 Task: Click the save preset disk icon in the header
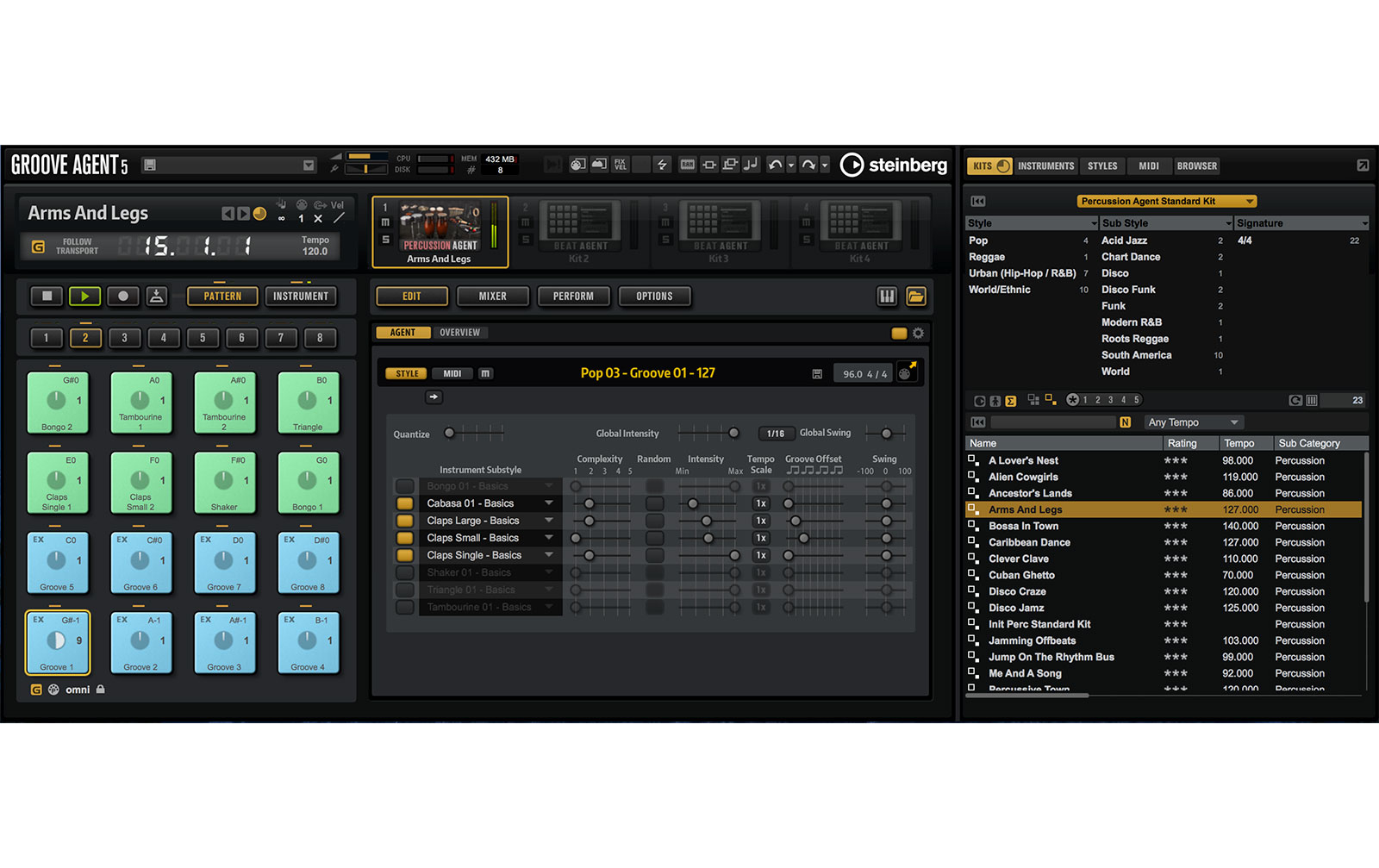[x=150, y=165]
